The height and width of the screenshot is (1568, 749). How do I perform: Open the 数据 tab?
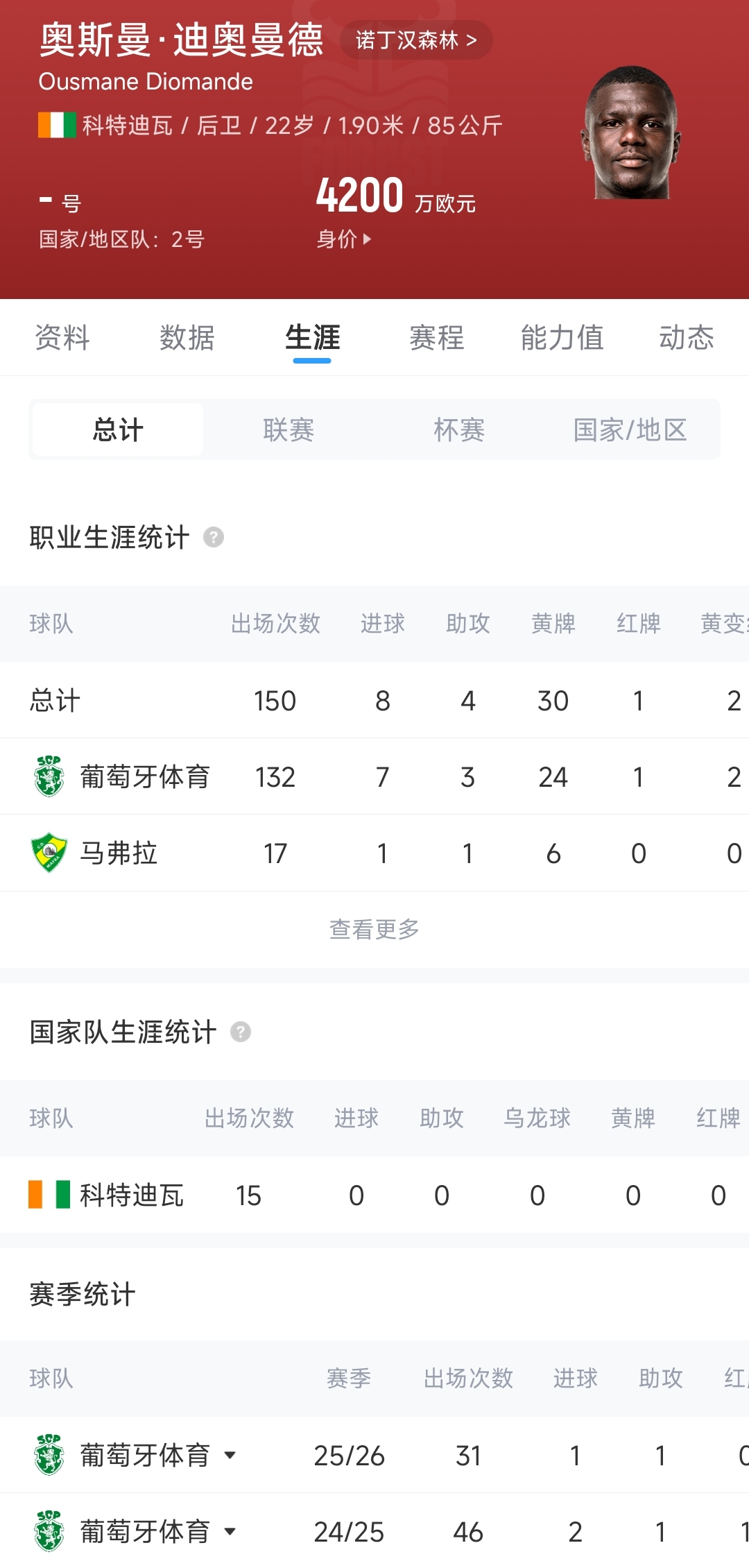click(x=187, y=338)
